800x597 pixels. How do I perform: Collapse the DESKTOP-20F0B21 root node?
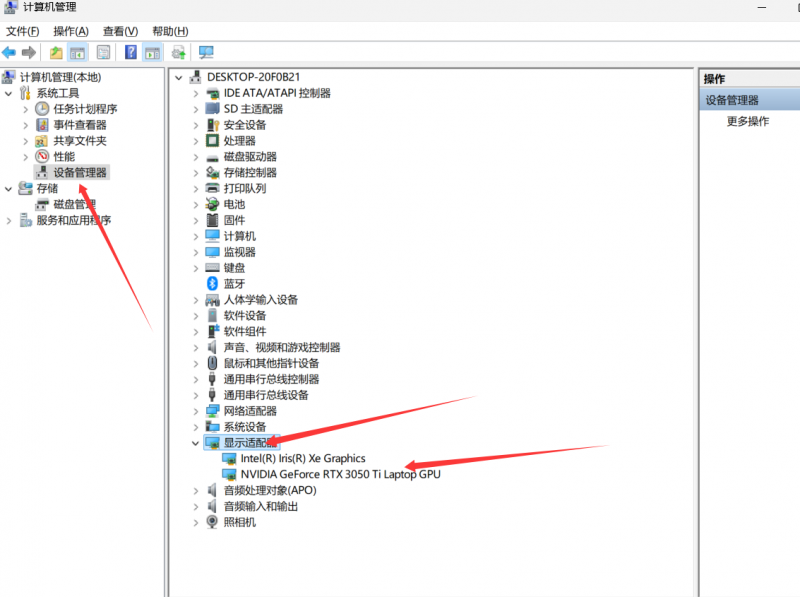[179, 77]
